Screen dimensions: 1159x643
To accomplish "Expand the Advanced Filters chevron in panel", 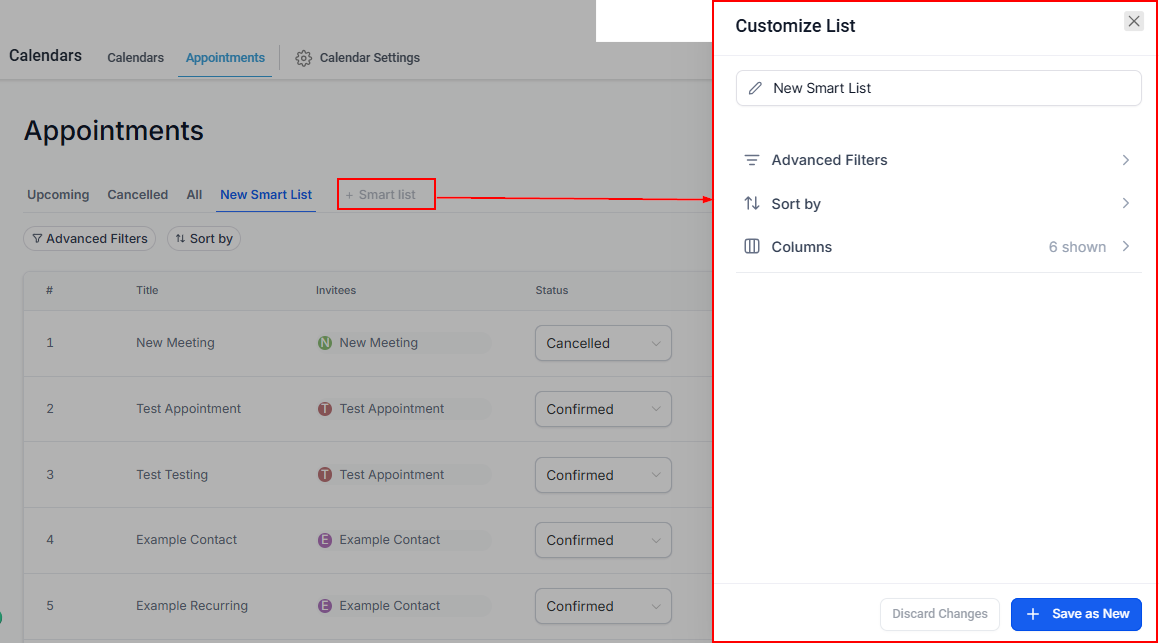I will tap(1125, 160).
